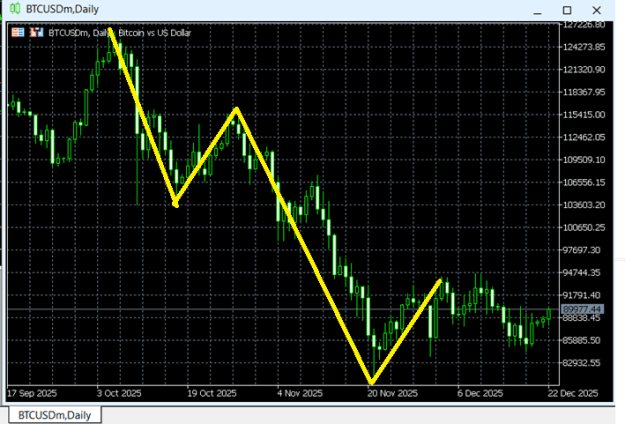Click the 112462.05 price scale value
The height and width of the screenshot is (424, 625).
click(584, 137)
